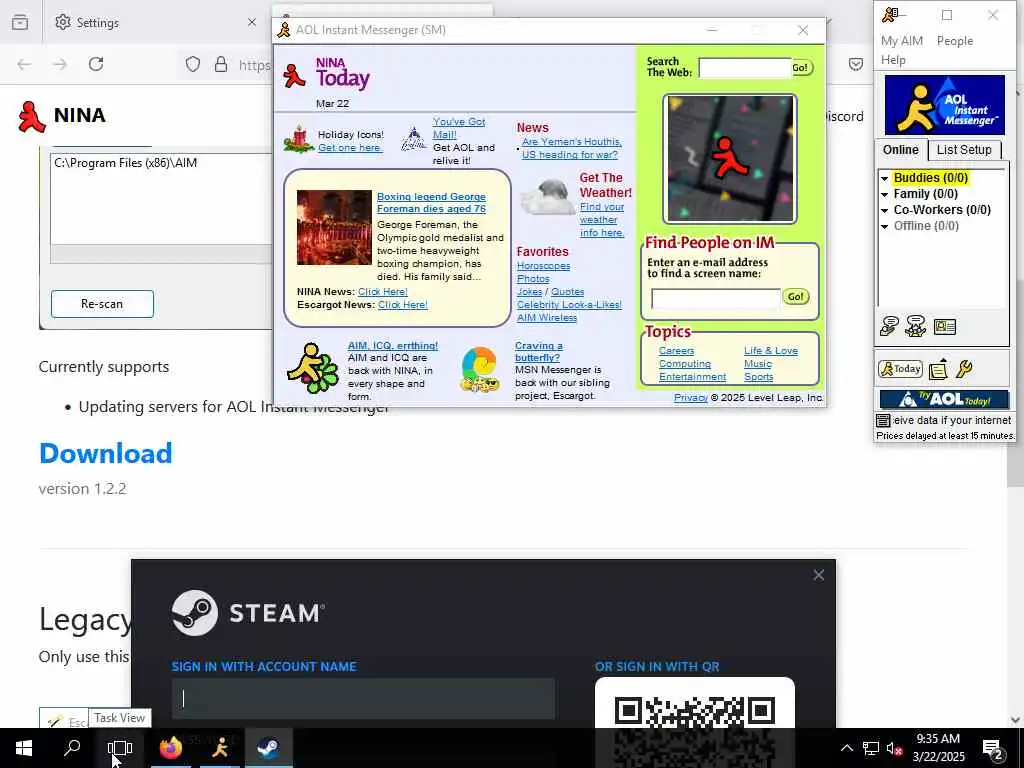Click the Go! button under Find People on IM
The image size is (1024, 768).
point(795,296)
